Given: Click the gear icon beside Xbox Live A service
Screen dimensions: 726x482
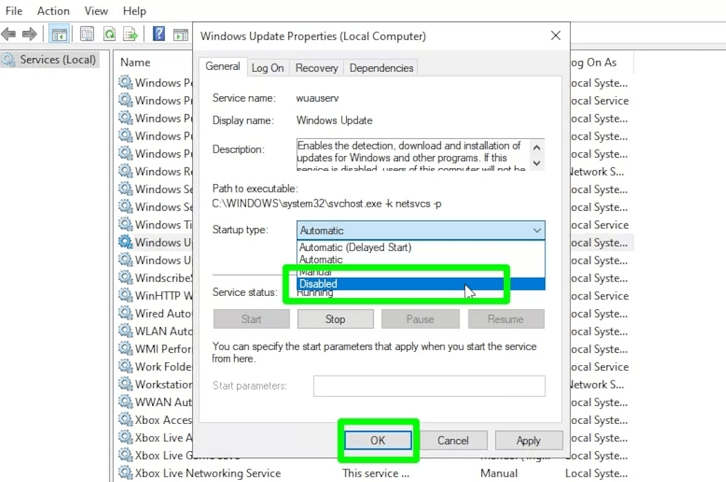Looking at the screenshot, I should [x=125, y=437].
